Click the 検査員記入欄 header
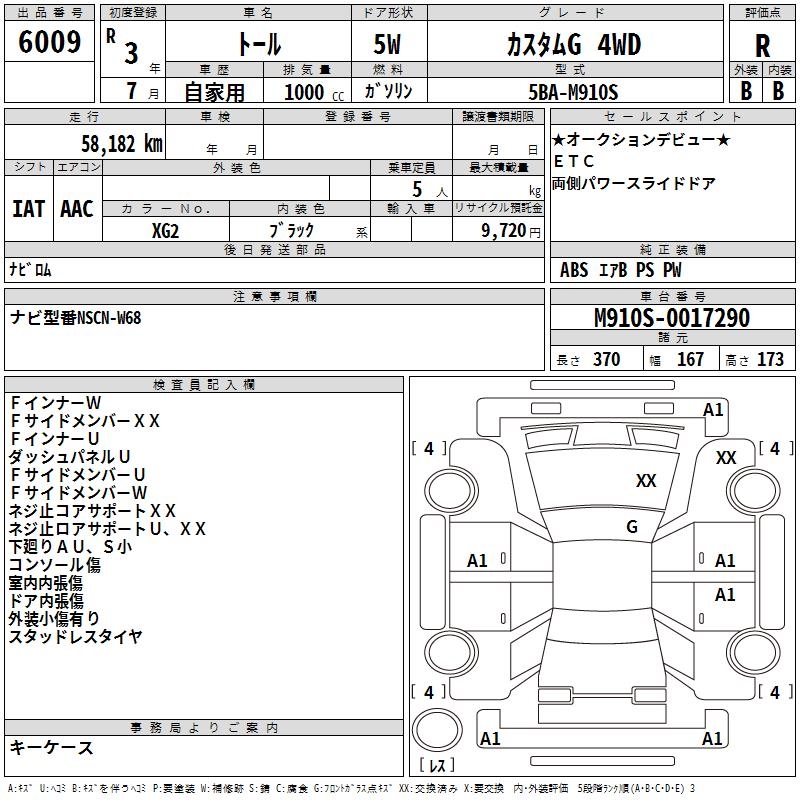The width and height of the screenshot is (800, 800). [x=204, y=385]
